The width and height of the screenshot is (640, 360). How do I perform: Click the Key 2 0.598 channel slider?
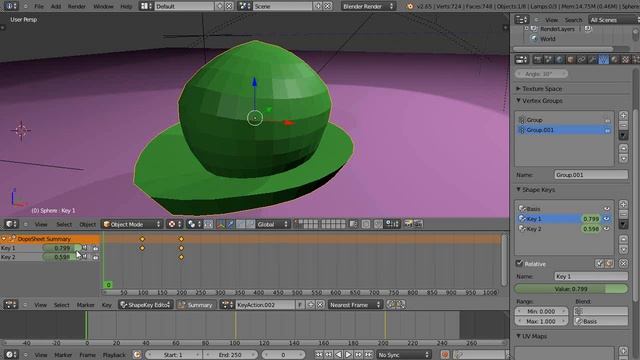pyautogui.click(x=62, y=257)
